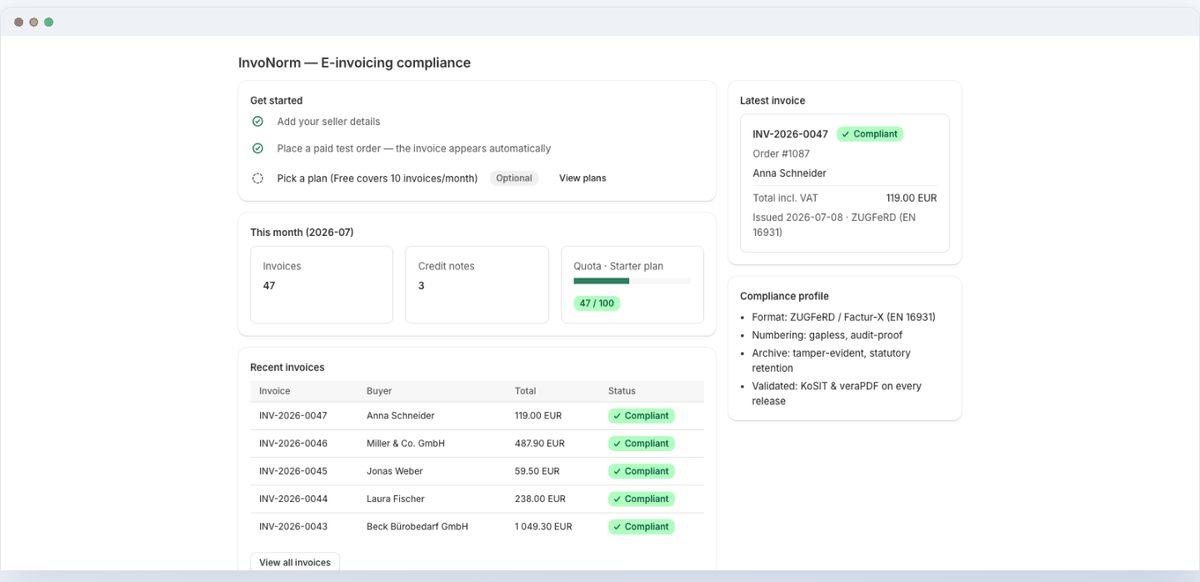1200x582 pixels.
Task: Click buyer Laura Fischer
Action: click(x=395, y=499)
